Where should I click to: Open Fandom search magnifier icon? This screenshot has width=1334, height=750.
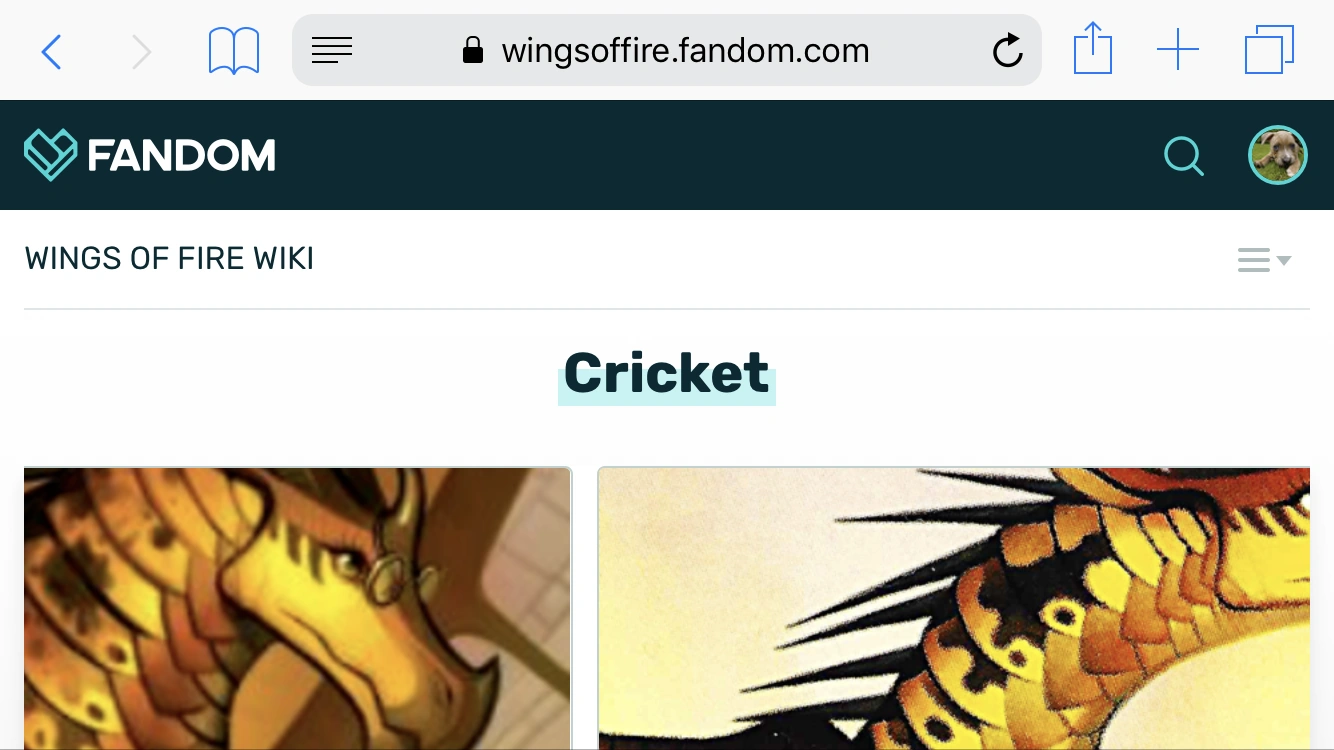point(1184,156)
